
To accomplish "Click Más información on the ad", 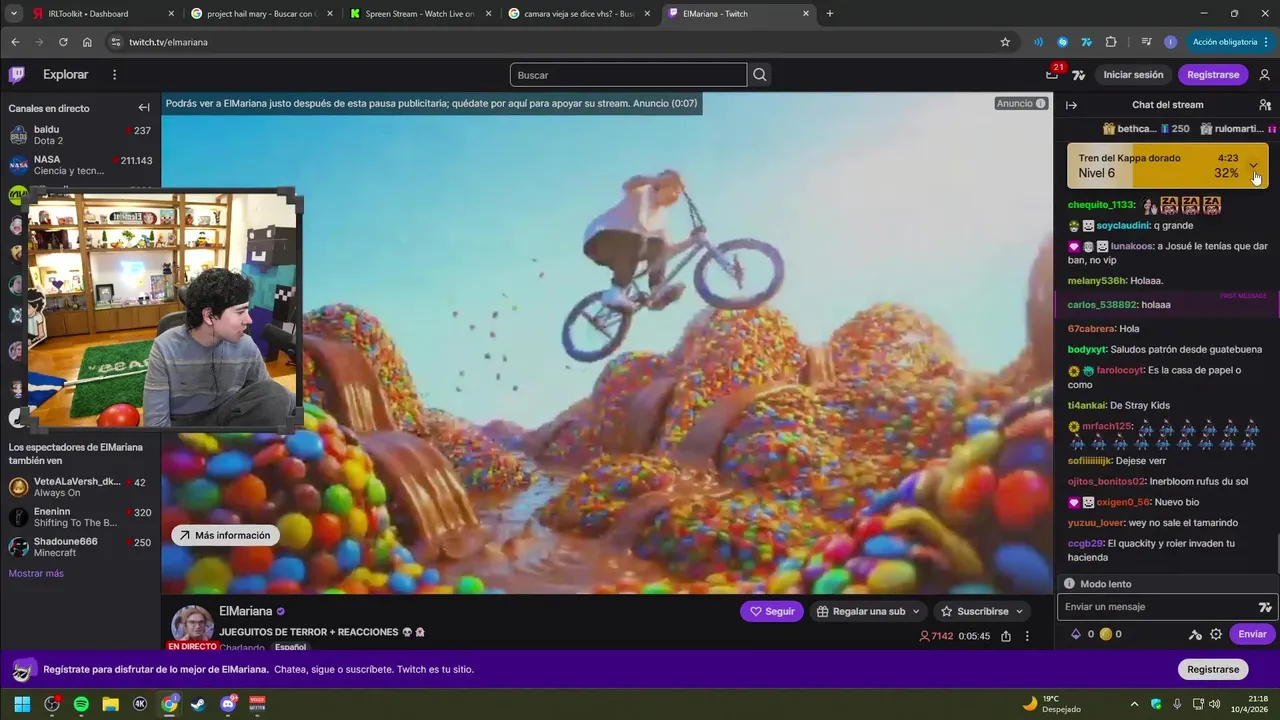I will coord(225,535).
